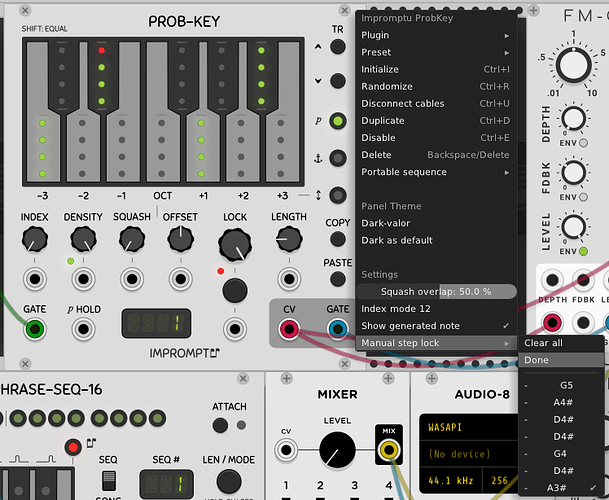Click the TR up transpose button

click(338, 47)
